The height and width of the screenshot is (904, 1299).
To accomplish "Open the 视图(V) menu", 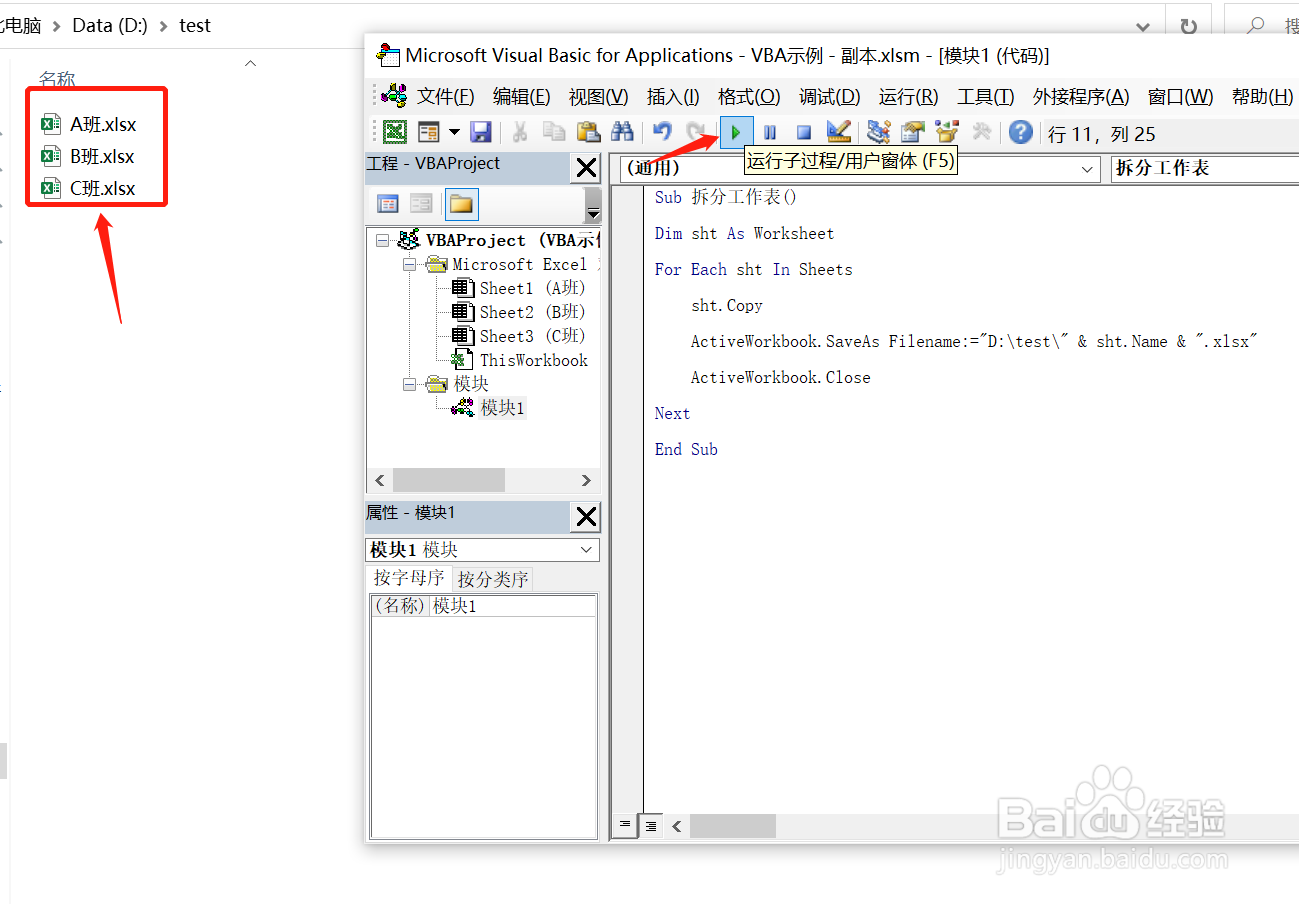I will click(x=598, y=97).
